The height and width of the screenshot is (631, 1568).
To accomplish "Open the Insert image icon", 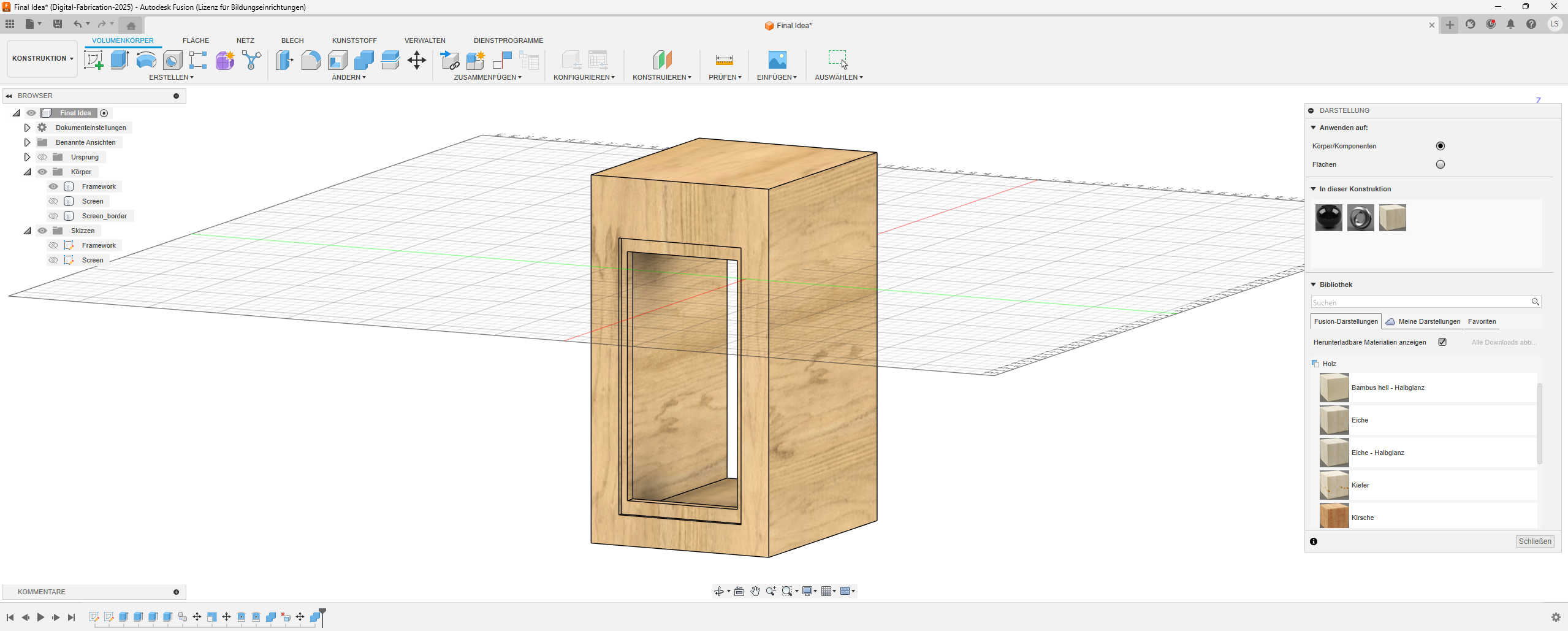I will click(x=777, y=60).
